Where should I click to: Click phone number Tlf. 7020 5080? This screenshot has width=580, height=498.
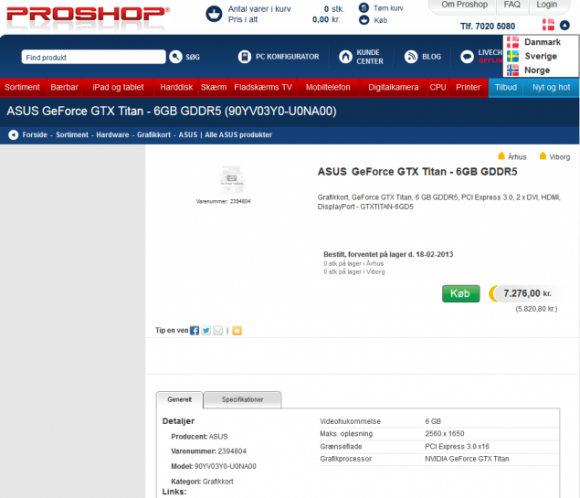pyautogui.click(x=488, y=26)
